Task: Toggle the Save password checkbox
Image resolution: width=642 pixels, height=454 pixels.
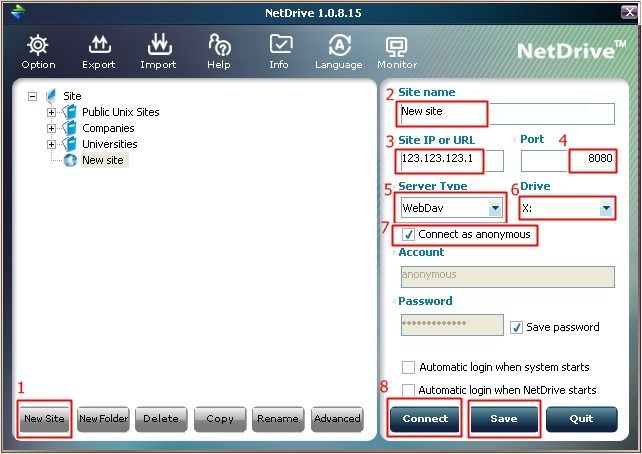Action: pyautogui.click(x=516, y=327)
